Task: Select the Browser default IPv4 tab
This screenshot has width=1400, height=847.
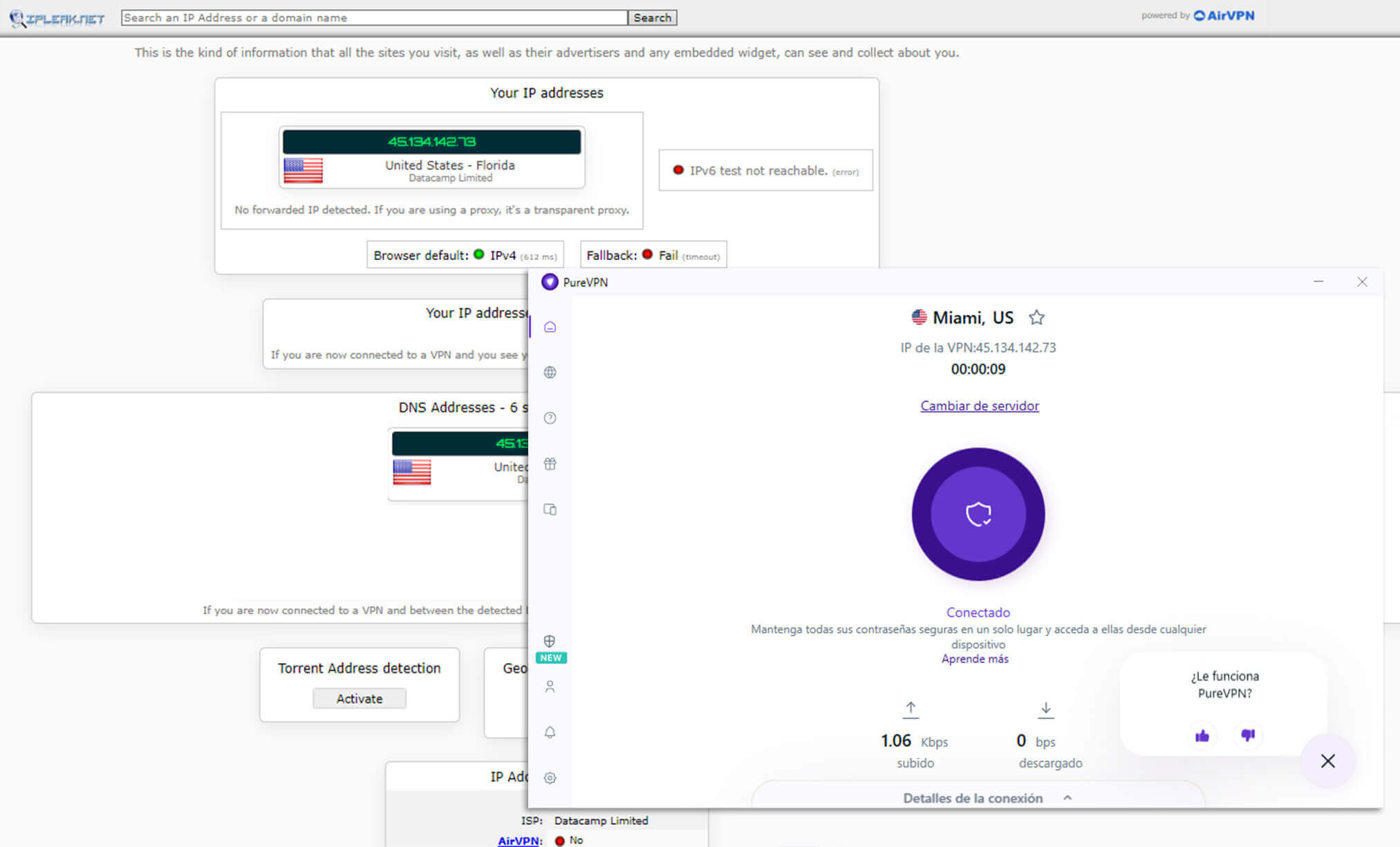Action: point(467,256)
